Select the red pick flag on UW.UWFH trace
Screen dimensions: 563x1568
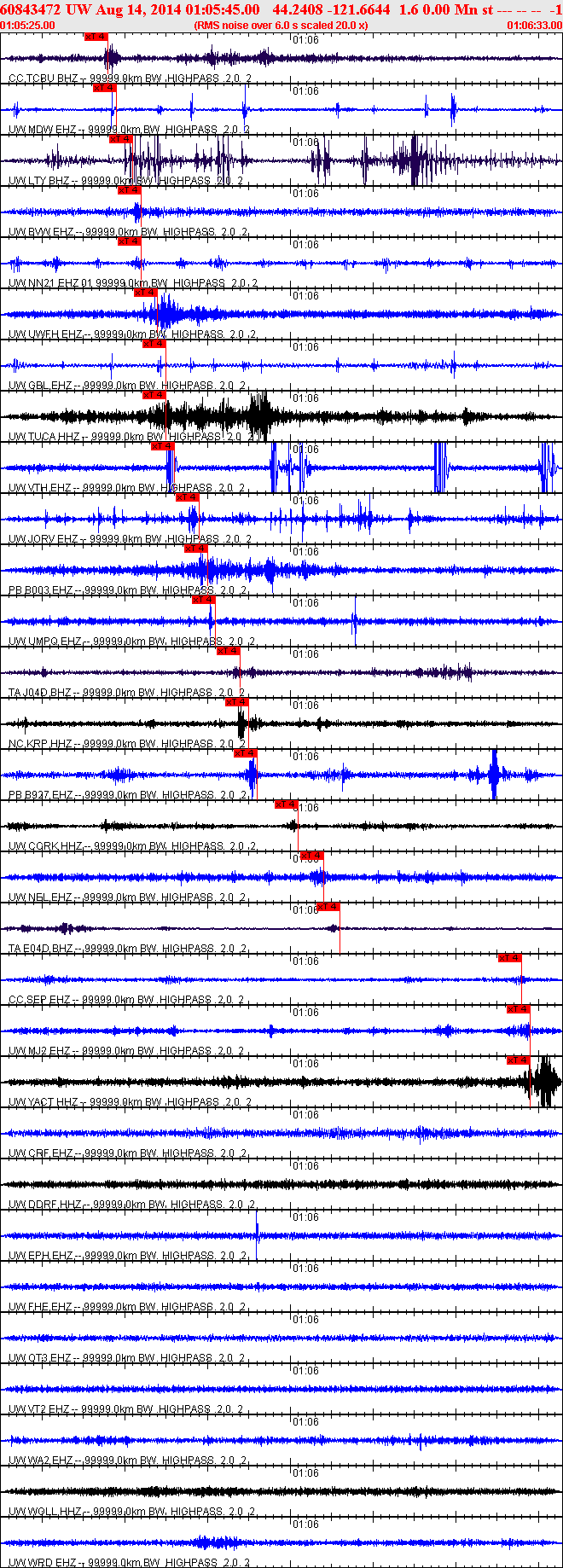click(x=146, y=293)
